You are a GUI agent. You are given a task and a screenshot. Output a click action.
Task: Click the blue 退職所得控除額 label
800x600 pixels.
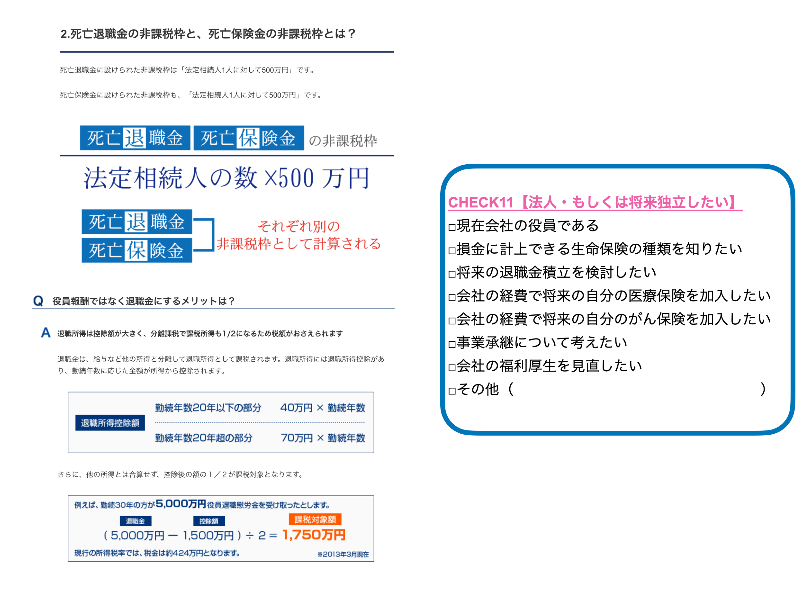pyautogui.click(x=110, y=422)
